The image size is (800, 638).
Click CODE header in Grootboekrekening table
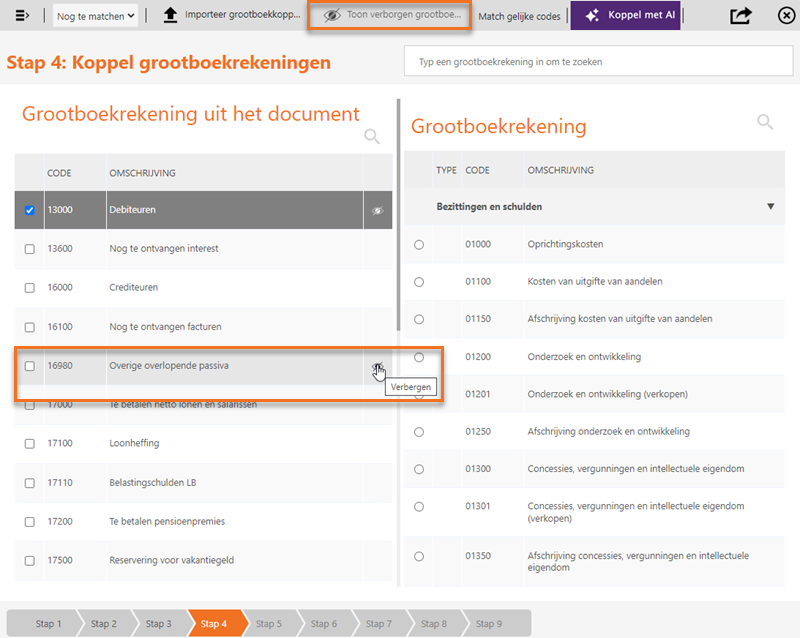(477, 170)
